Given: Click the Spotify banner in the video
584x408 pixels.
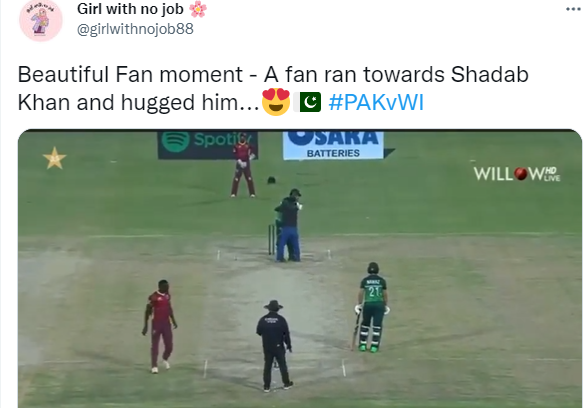Looking at the screenshot, I should [x=207, y=145].
